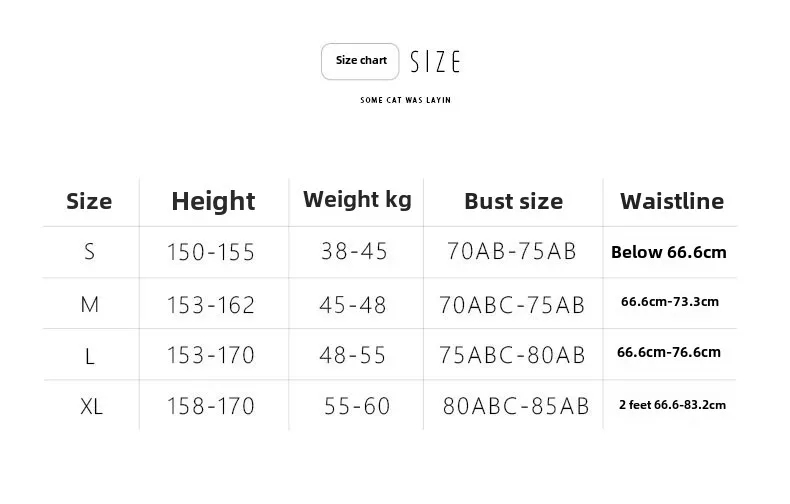Screen dimensions: 790x504
Task: Click the 55-60 weight cell
Action: pos(357,406)
